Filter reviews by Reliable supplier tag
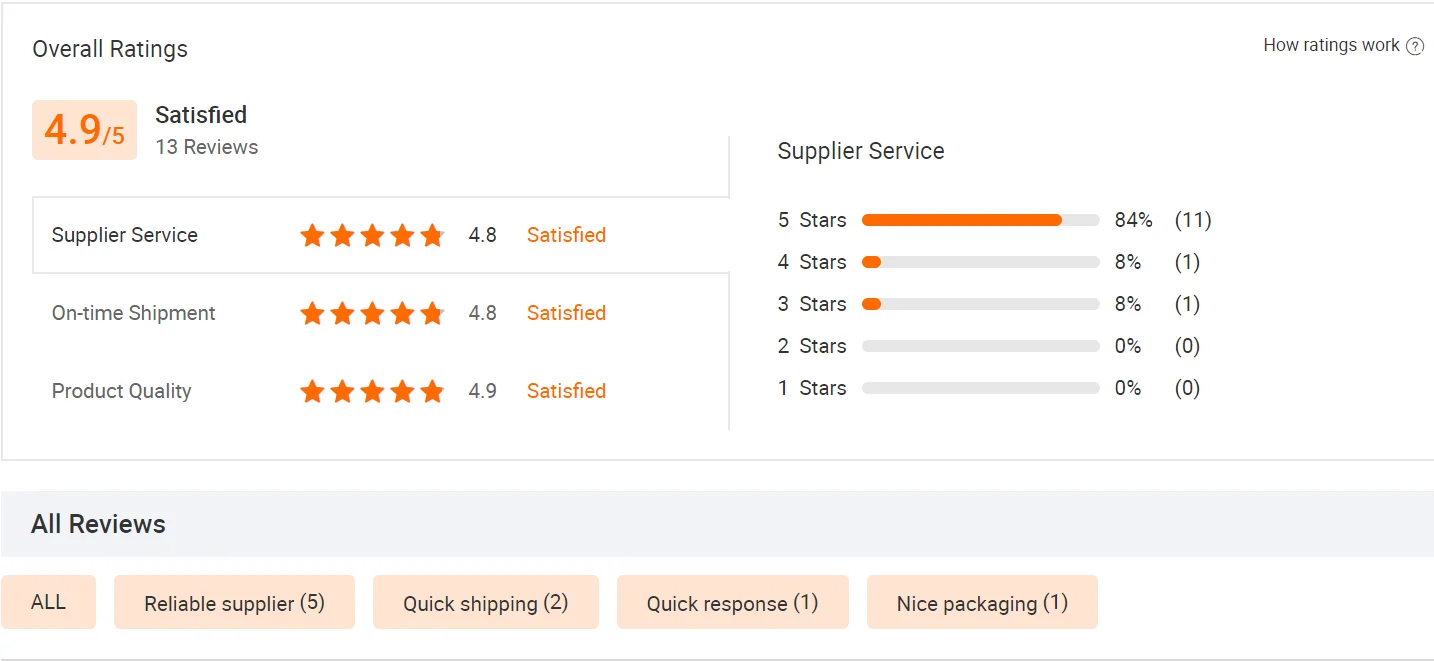The height and width of the screenshot is (661, 1434). pyautogui.click(x=234, y=603)
